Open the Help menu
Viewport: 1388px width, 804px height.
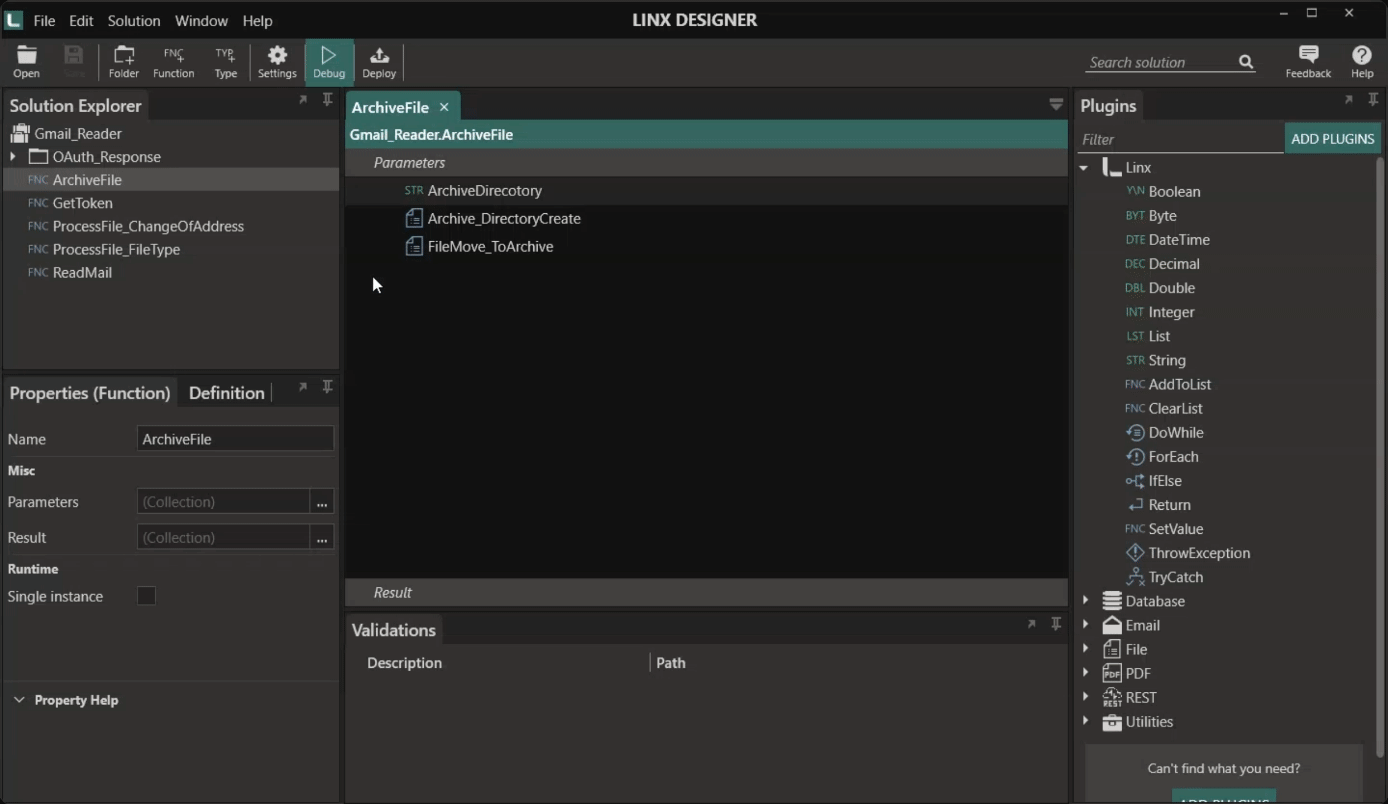pos(257,20)
